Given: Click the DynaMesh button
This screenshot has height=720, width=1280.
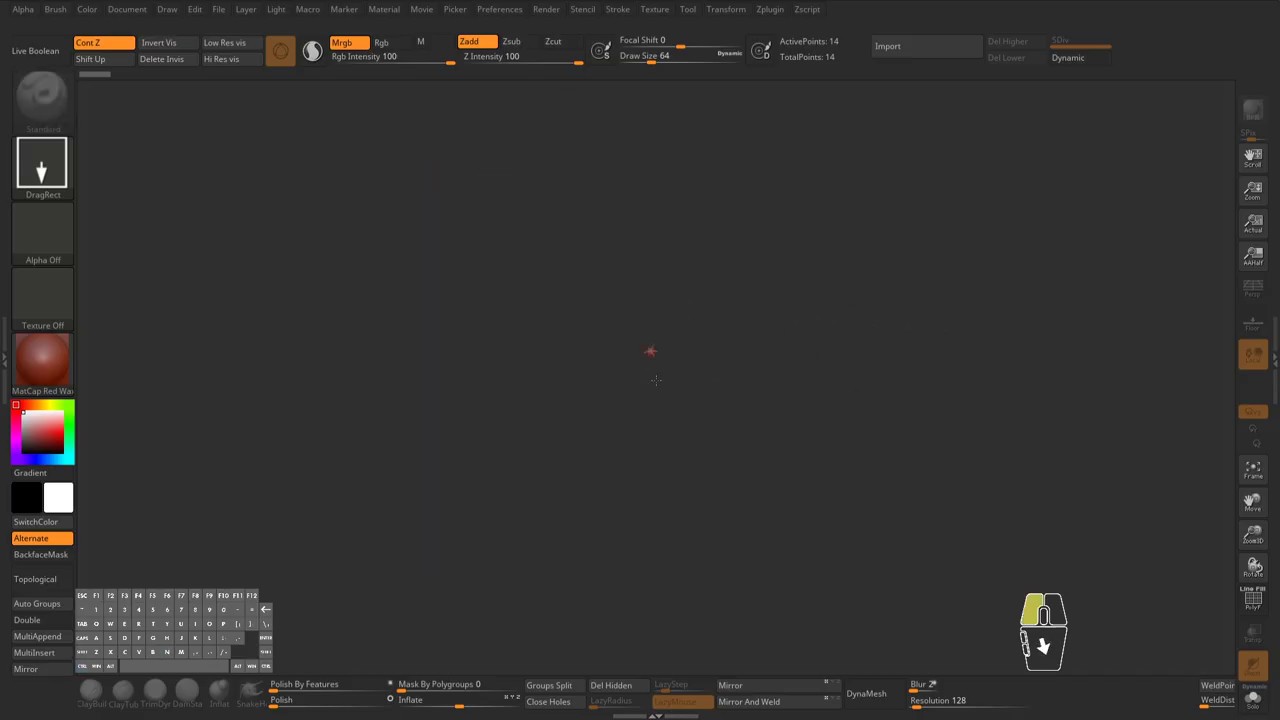Looking at the screenshot, I should 866,693.
